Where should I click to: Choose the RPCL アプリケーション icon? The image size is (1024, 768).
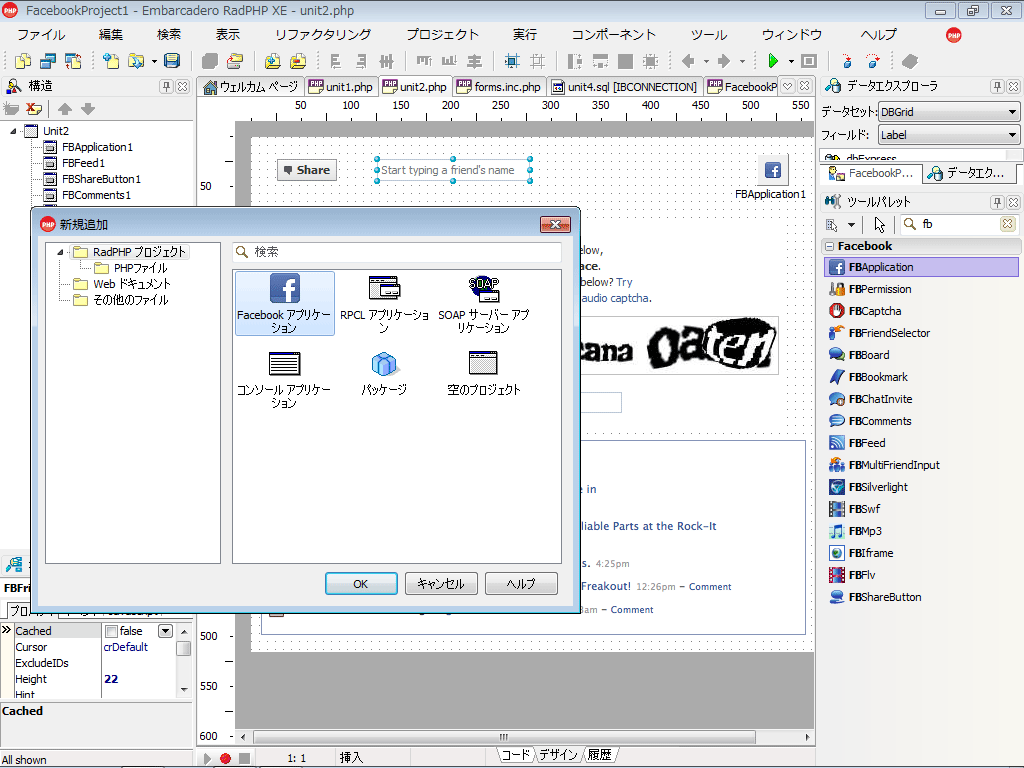(384, 304)
